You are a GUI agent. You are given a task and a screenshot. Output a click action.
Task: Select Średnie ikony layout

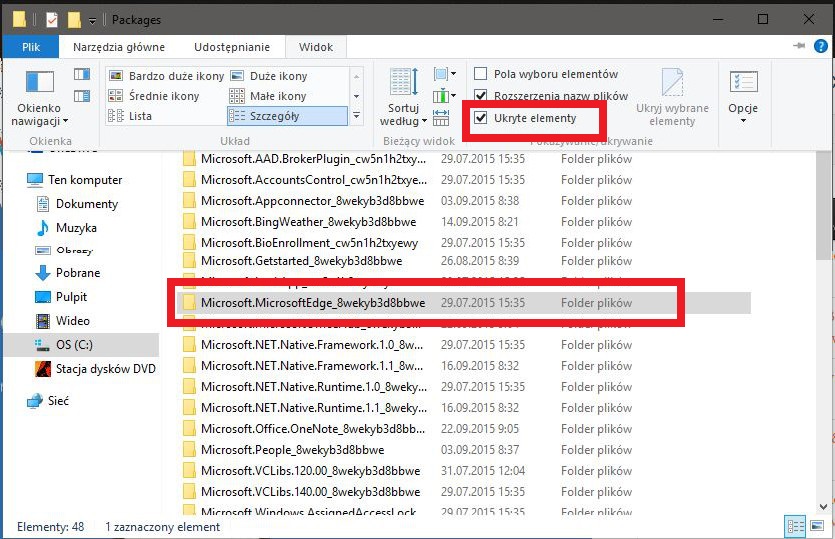coord(154,96)
